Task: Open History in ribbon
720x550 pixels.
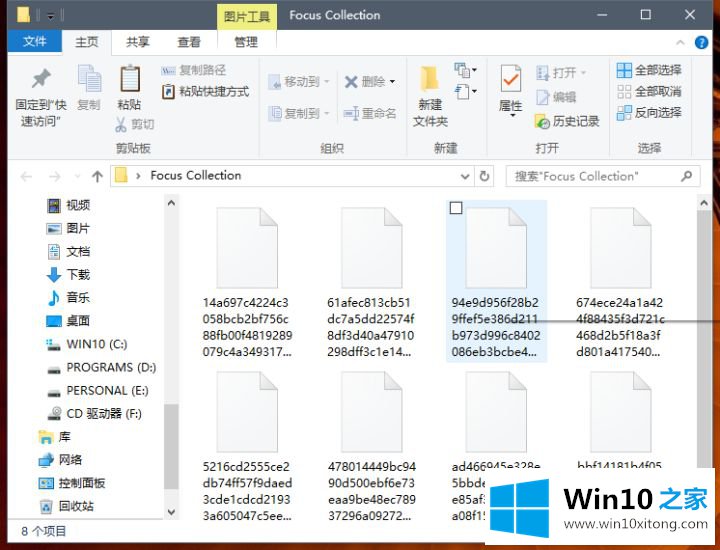Action: [568, 121]
